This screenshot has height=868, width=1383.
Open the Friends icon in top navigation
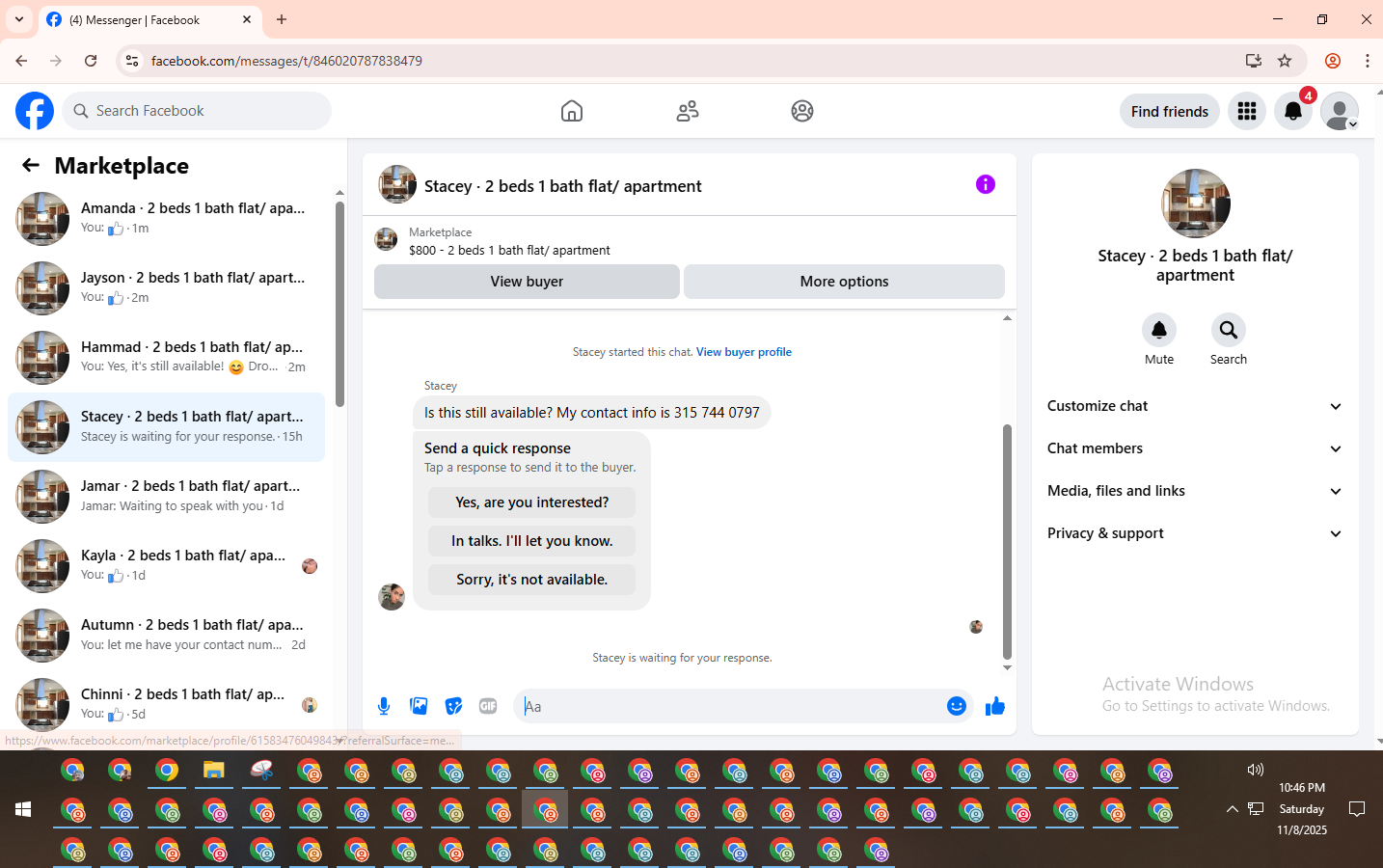688,111
